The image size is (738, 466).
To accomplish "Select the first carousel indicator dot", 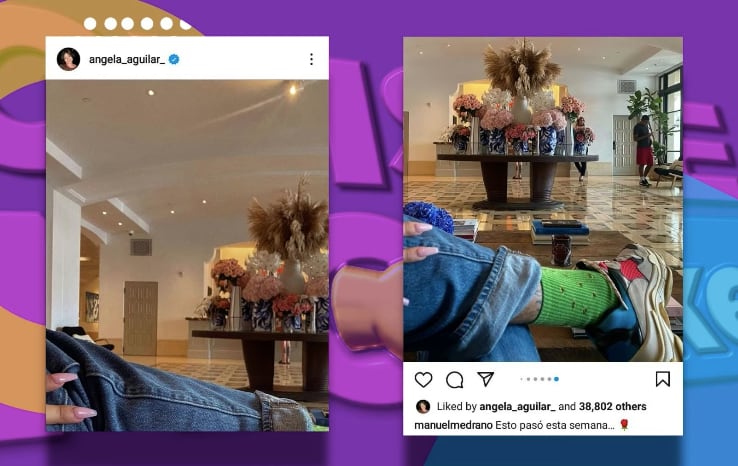I will tap(521, 379).
